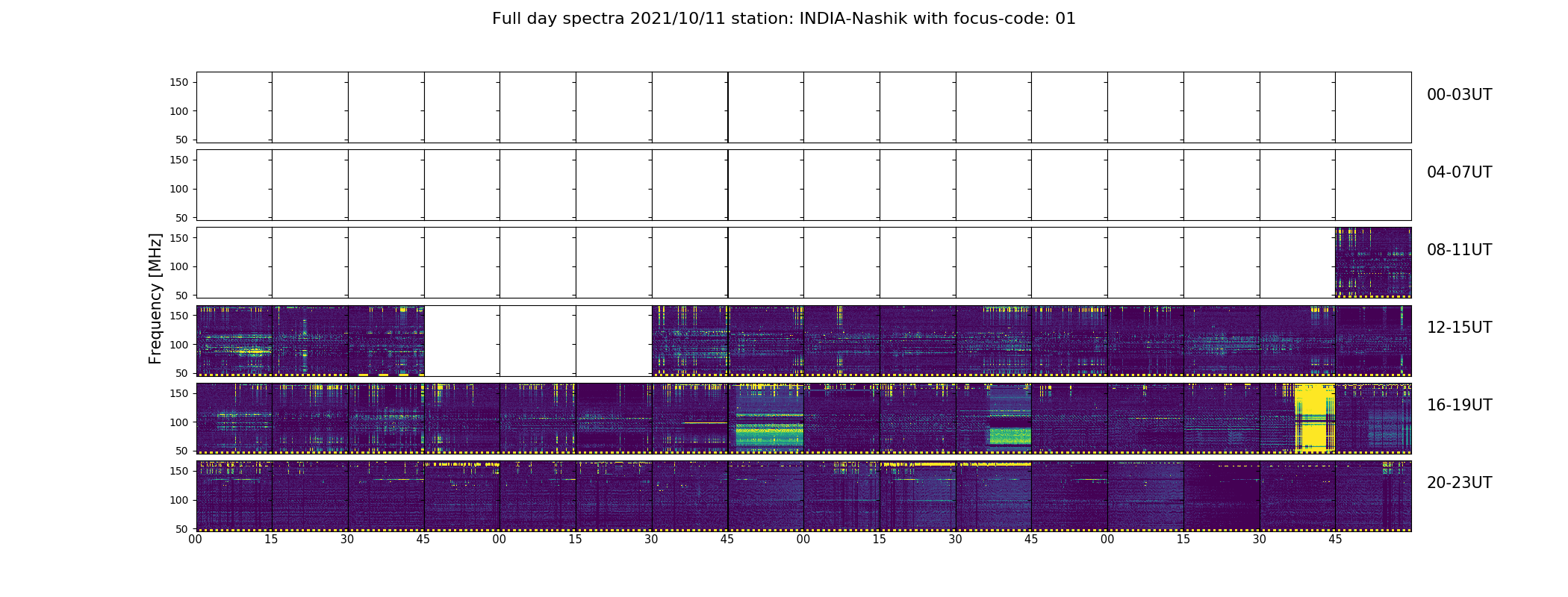Select the '08-11UT' row label
Image resolution: width=1568 pixels, height=597 pixels.
pos(1459,250)
